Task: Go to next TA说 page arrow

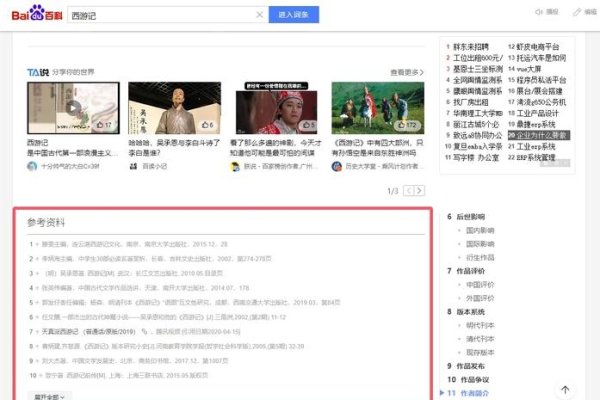Action: [x=419, y=191]
